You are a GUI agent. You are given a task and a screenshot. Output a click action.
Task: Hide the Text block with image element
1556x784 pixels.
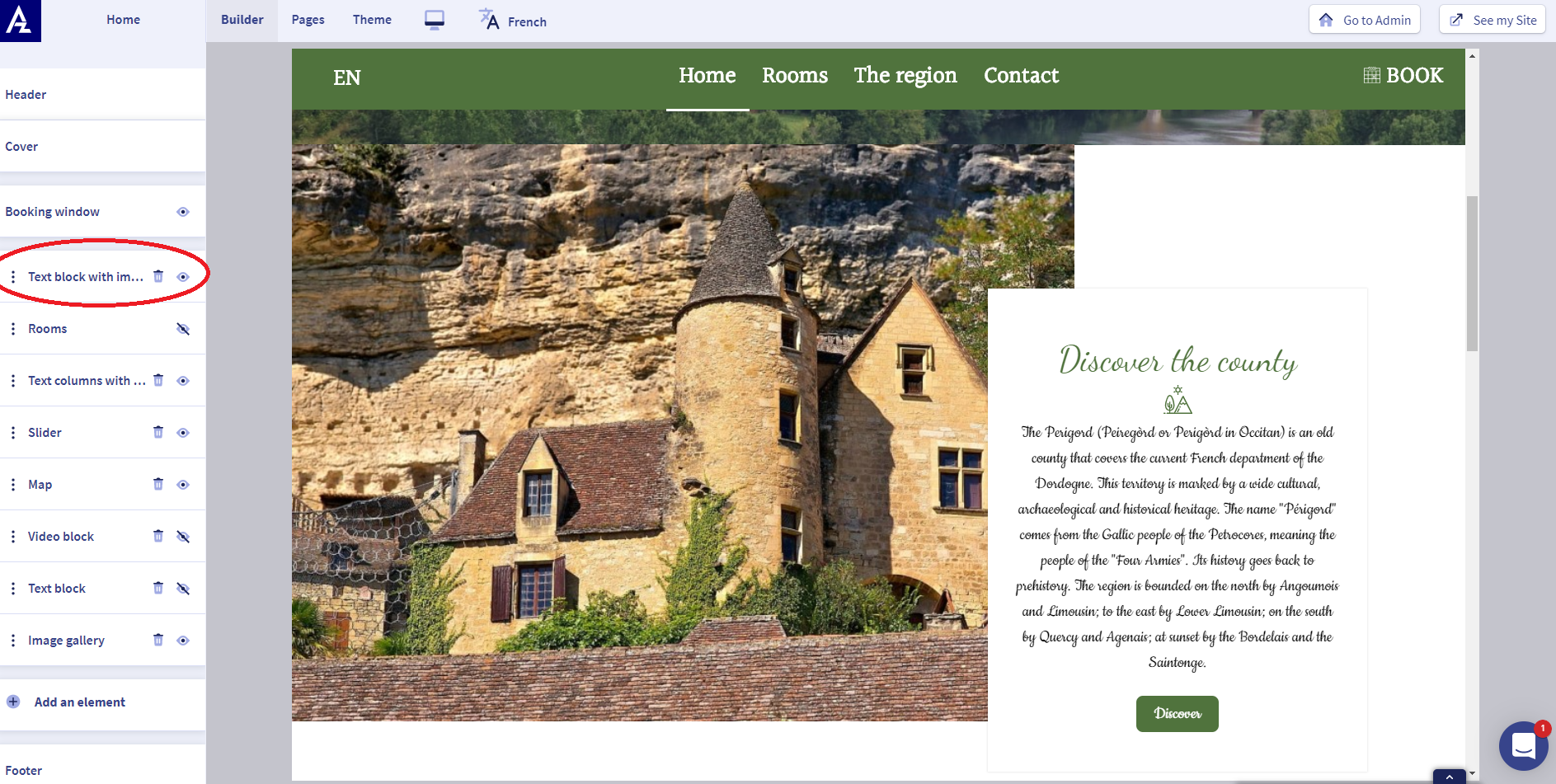pyautogui.click(x=183, y=277)
